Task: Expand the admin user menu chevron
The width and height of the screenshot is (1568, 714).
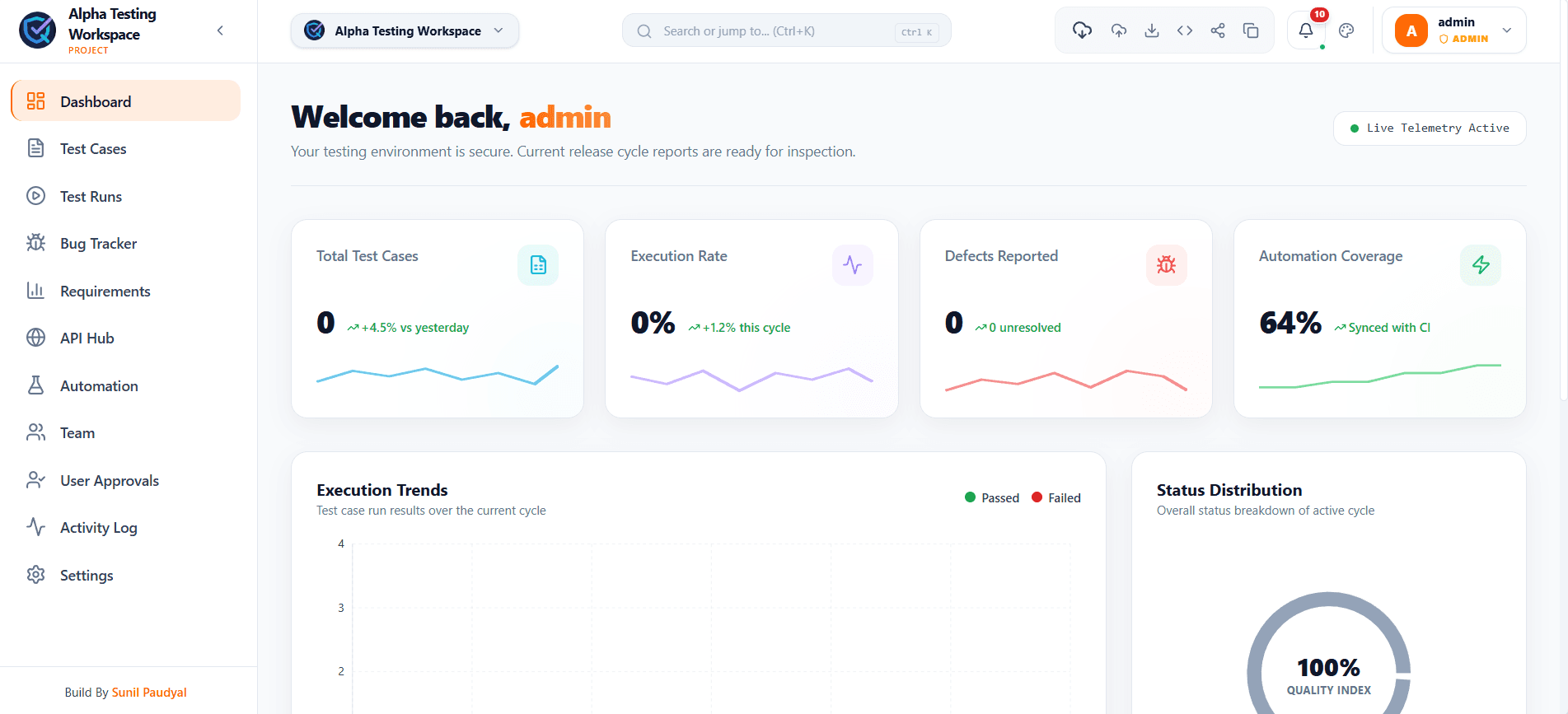Action: click(x=1507, y=30)
